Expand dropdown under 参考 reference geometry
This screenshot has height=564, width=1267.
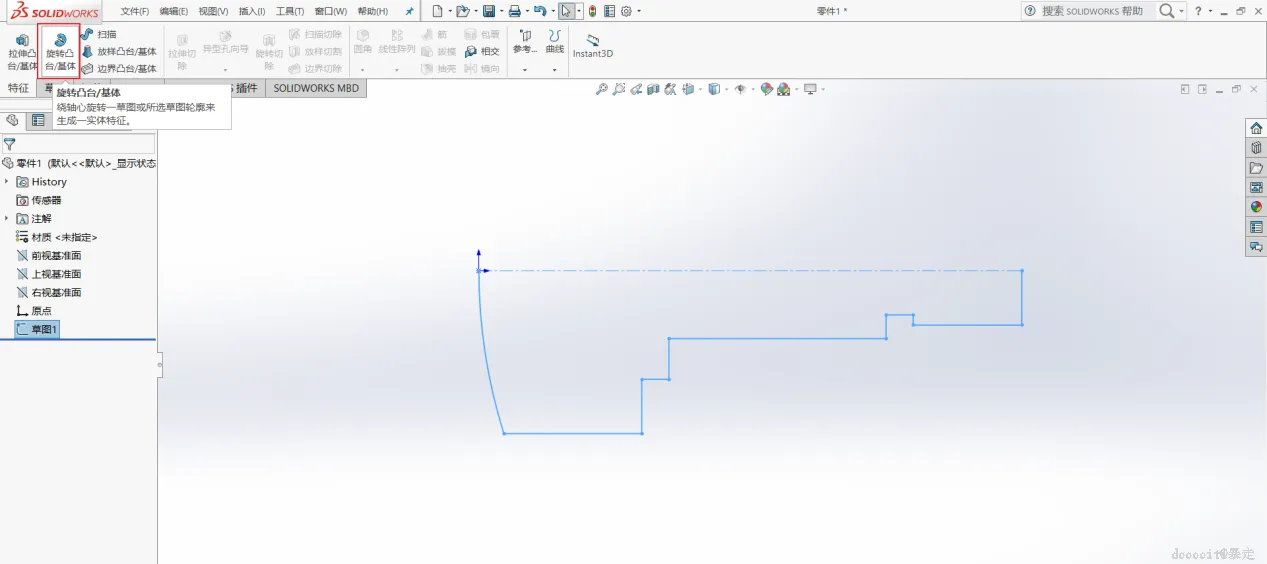coord(525,70)
